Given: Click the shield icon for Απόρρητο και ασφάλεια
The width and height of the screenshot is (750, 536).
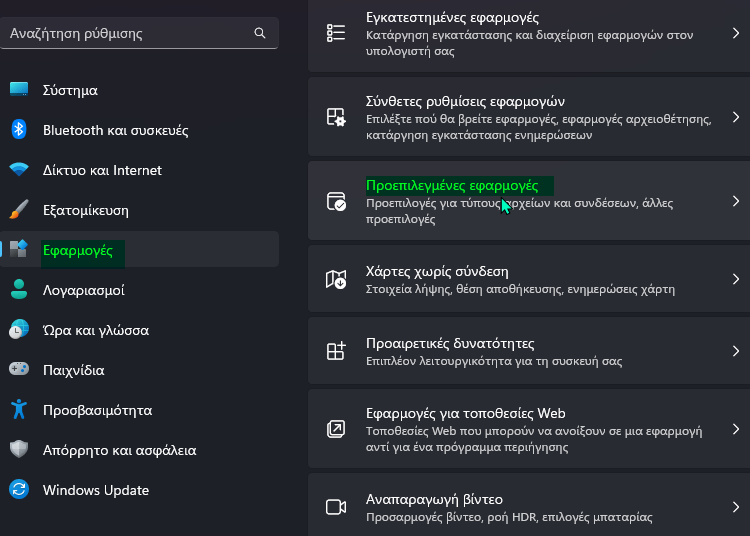Looking at the screenshot, I should pyautogui.click(x=19, y=449).
